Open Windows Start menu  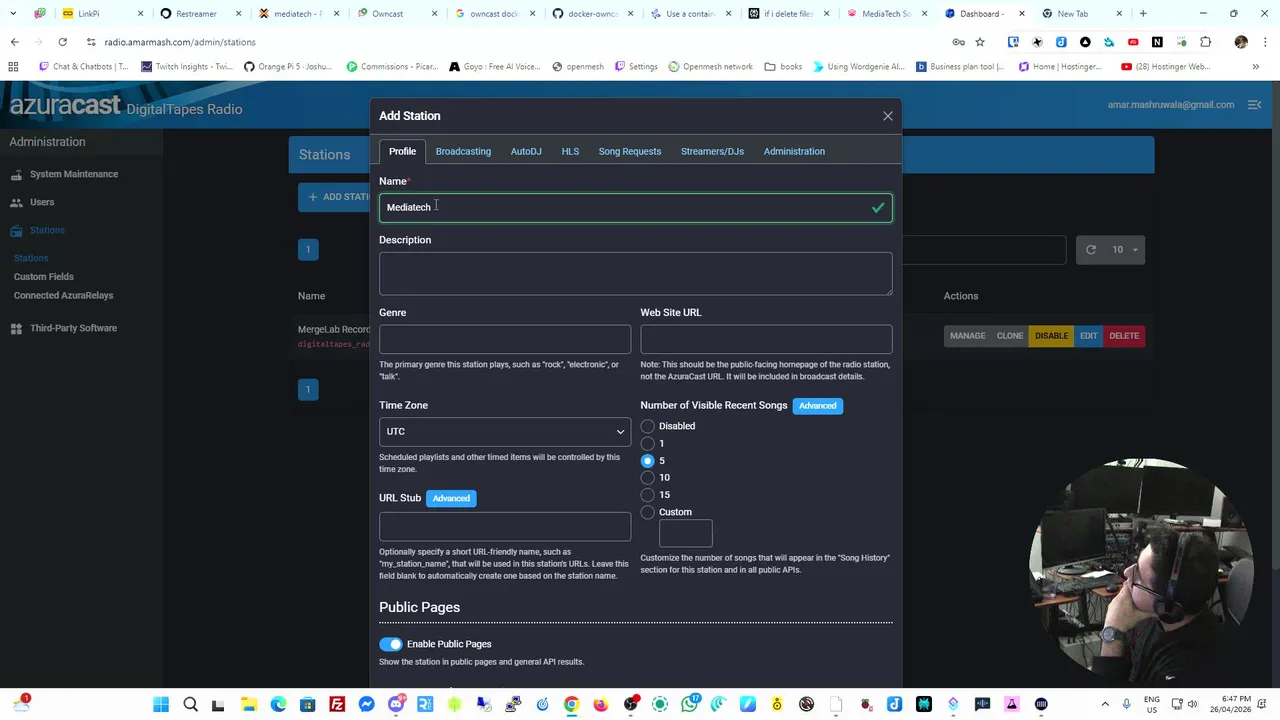(x=161, y=705)
